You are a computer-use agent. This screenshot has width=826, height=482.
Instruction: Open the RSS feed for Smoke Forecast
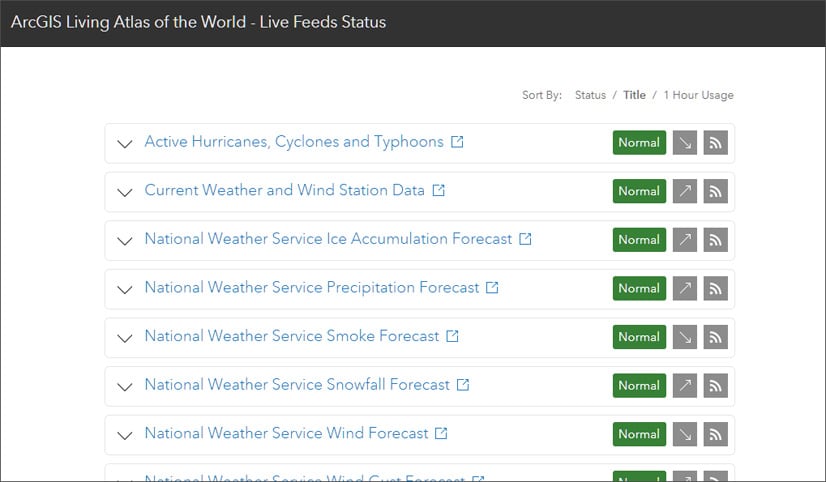click(715, 337)
